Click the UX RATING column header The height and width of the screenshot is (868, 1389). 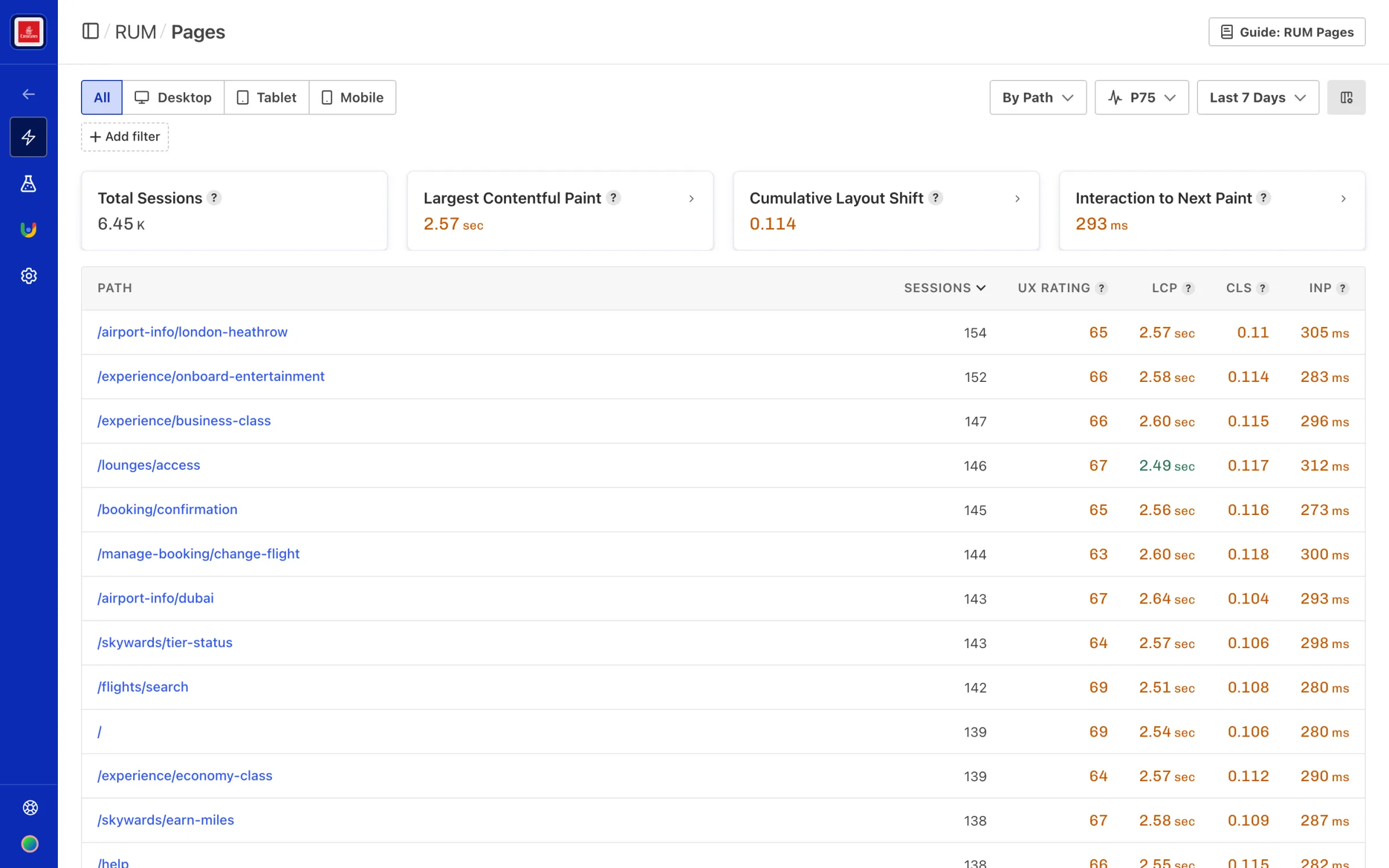(1053, 288)
